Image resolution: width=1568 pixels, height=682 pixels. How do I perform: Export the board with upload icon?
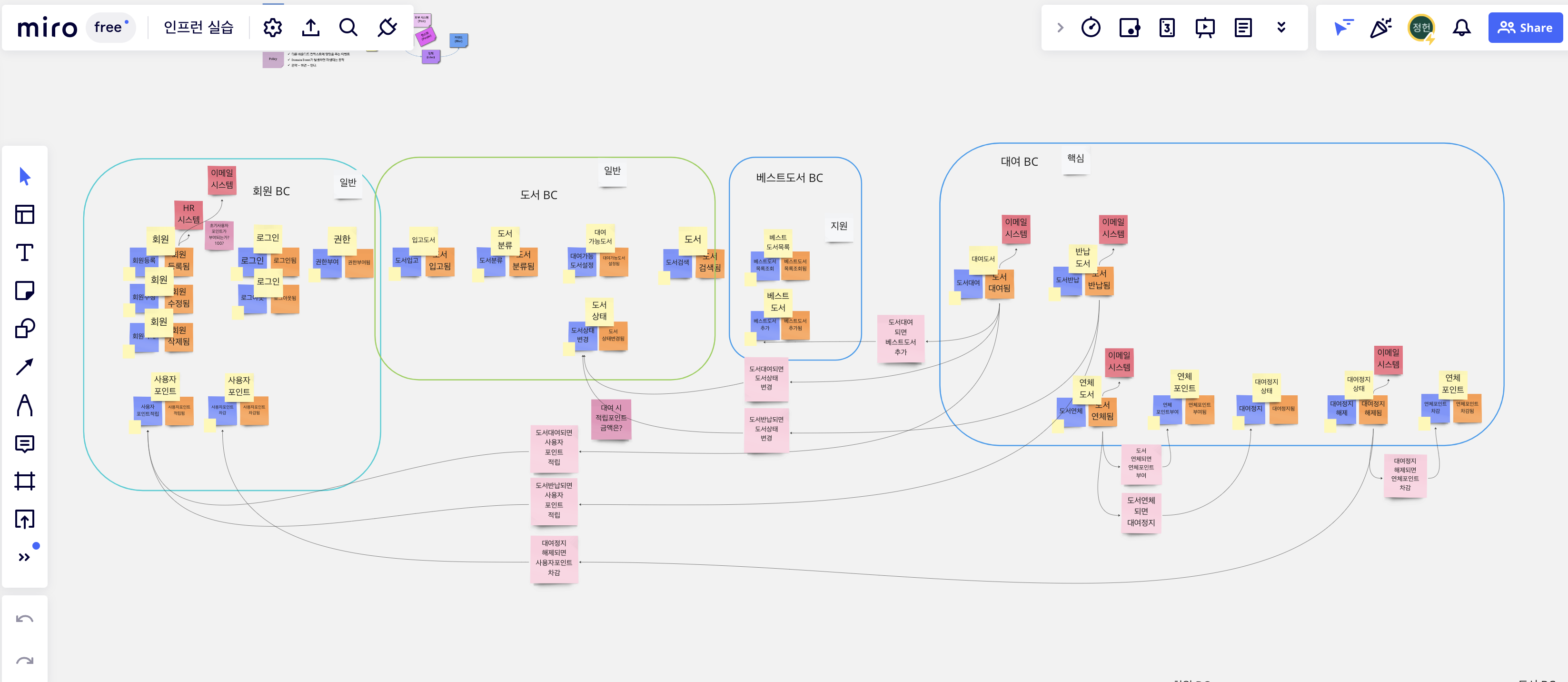coord(310,28)
